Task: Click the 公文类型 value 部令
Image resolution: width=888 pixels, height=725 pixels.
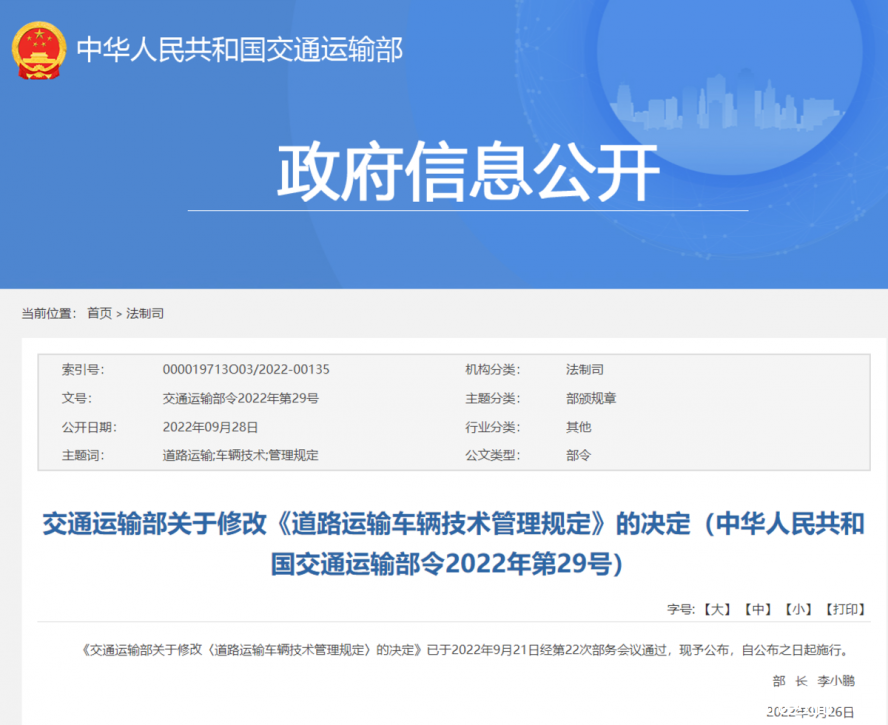Action: (x=578, y=455)
